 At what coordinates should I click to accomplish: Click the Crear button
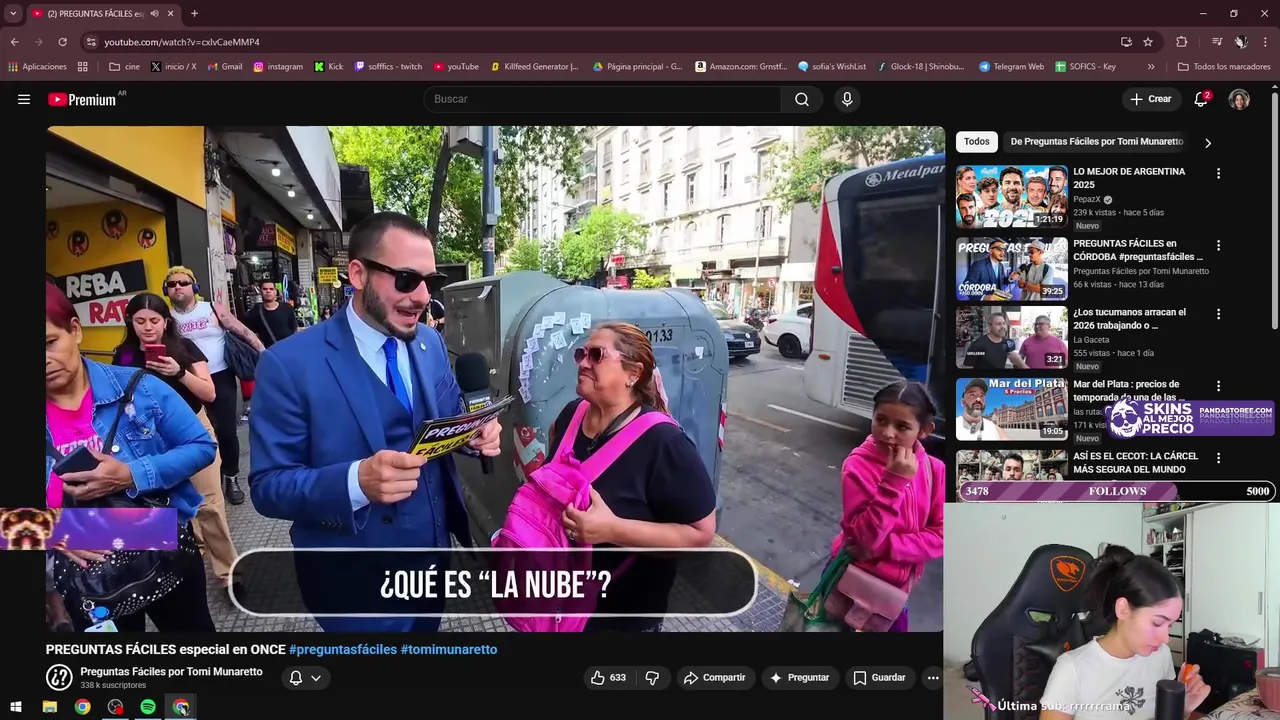1150,99
